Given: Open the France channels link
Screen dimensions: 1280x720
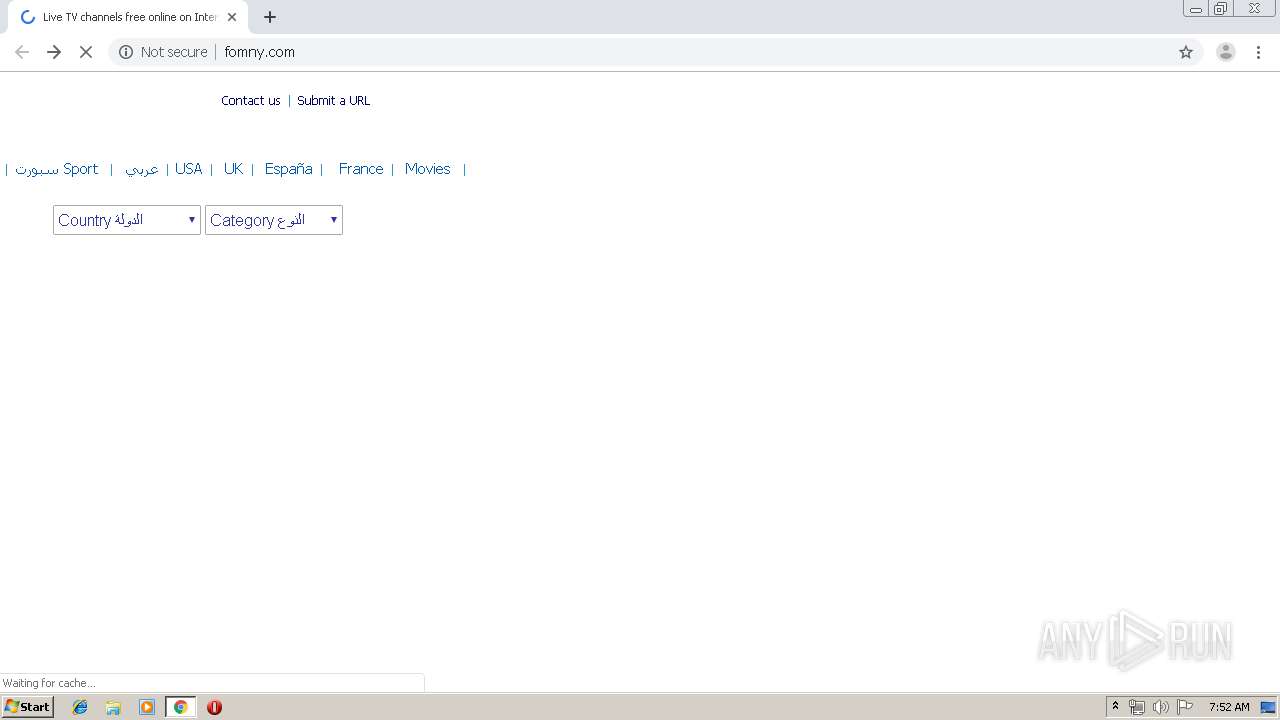Looking at the screenshot, I should pyautogui.click(x=361, y=169).
